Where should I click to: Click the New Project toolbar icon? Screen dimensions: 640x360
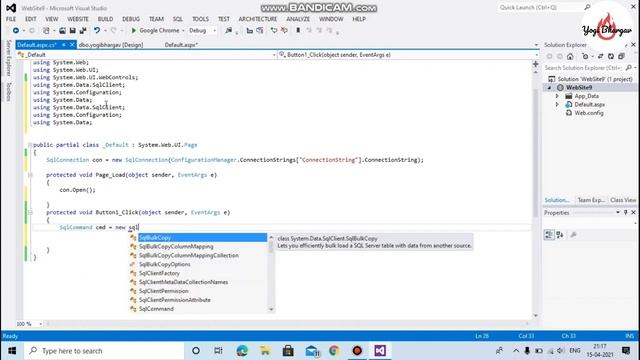pyautogui.click(x=46, y=31)
